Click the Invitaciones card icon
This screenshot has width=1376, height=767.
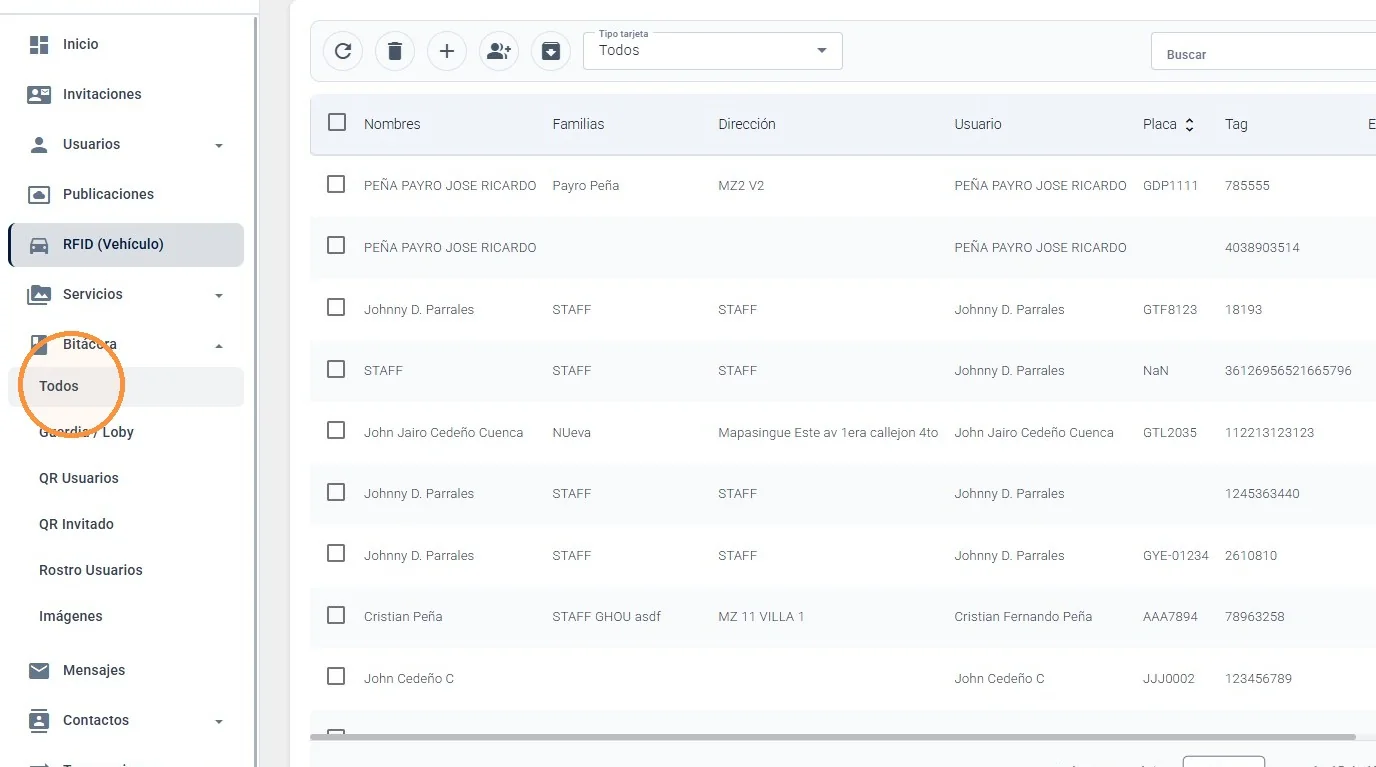point(39,94)
